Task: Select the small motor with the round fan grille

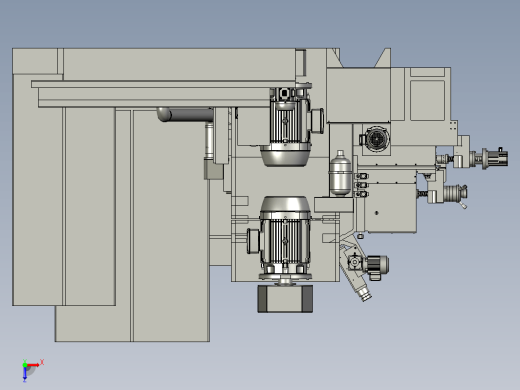Action: (375, 138)
